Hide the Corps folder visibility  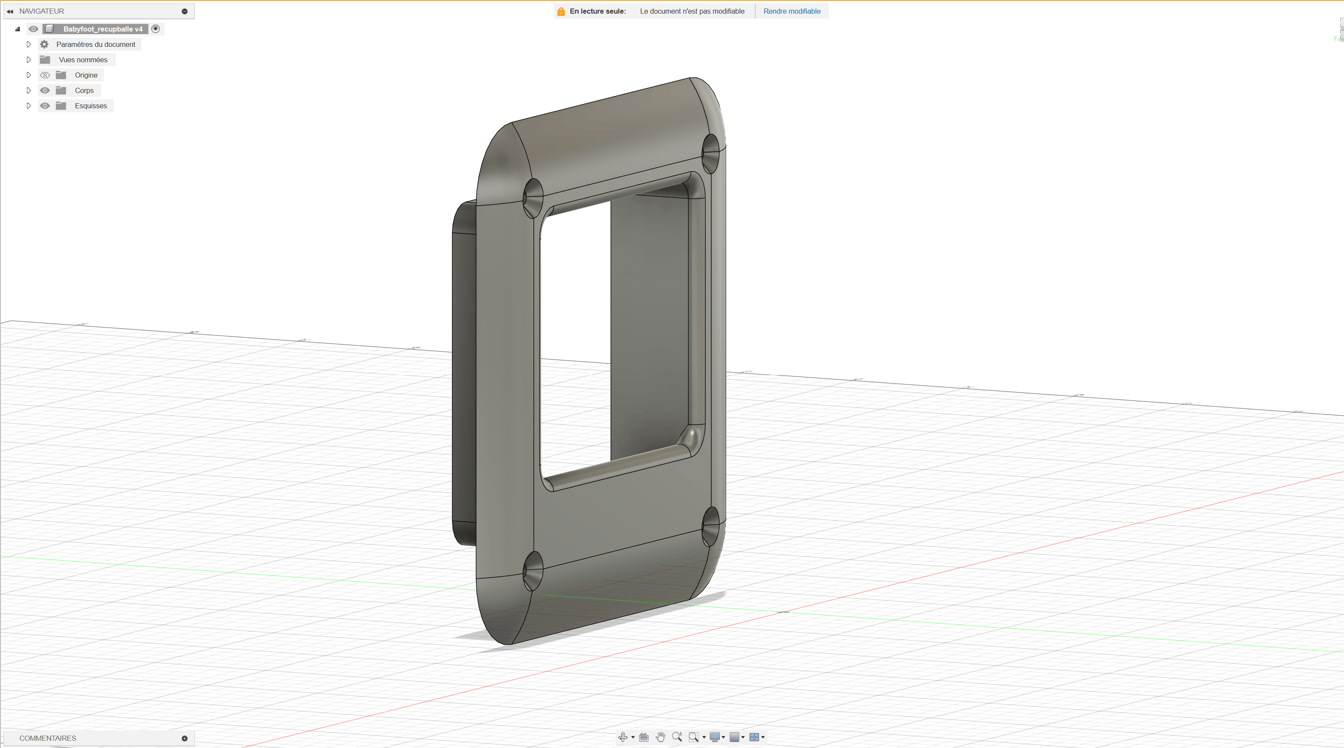[45, 90]
